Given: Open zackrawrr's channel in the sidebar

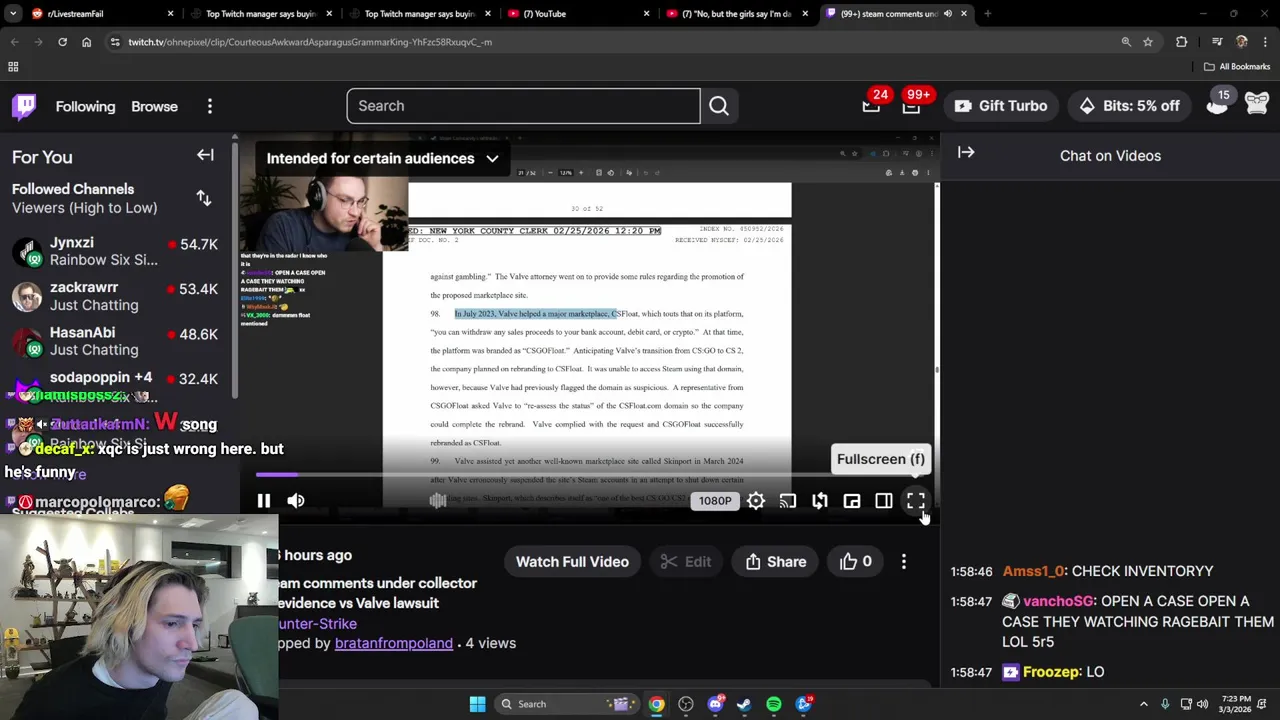Looking at the screenshot, I should (116, 296).
